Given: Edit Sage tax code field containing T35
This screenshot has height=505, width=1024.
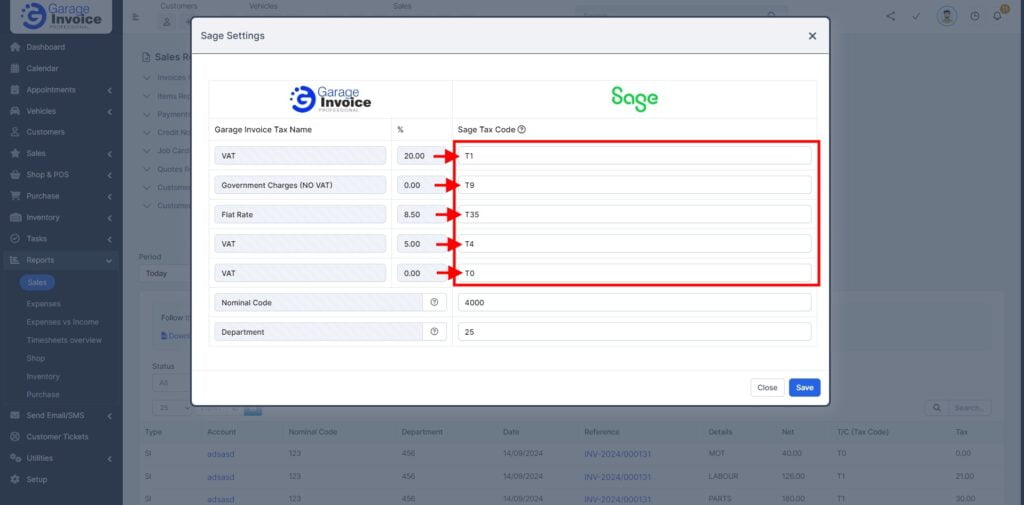Looking at the screenshot, I should [x=635, y=214].
